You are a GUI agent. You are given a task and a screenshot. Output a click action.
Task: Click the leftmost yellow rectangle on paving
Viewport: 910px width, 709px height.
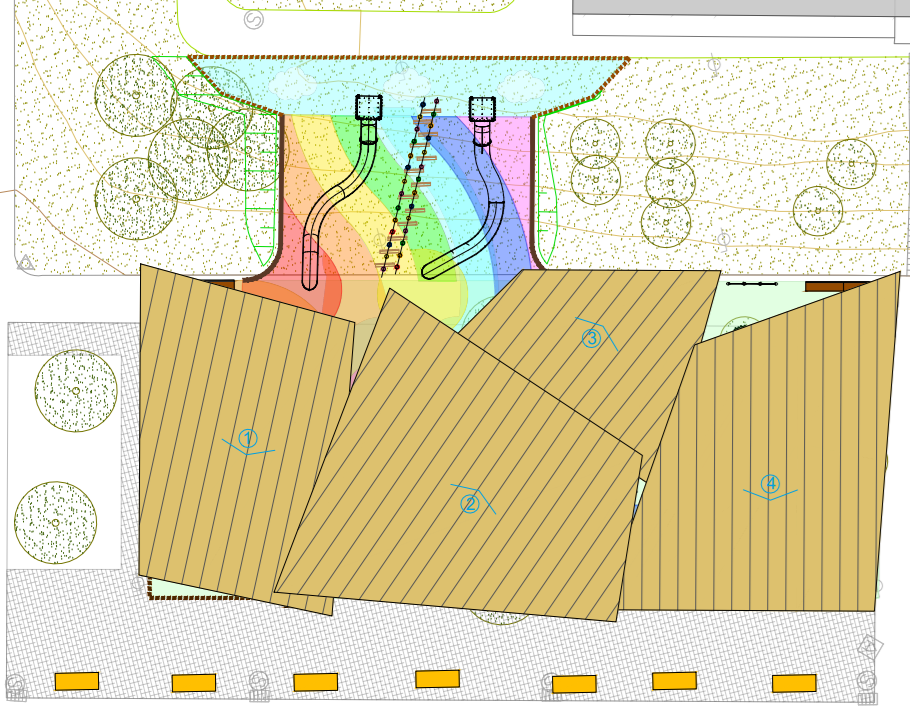[77, 681]
